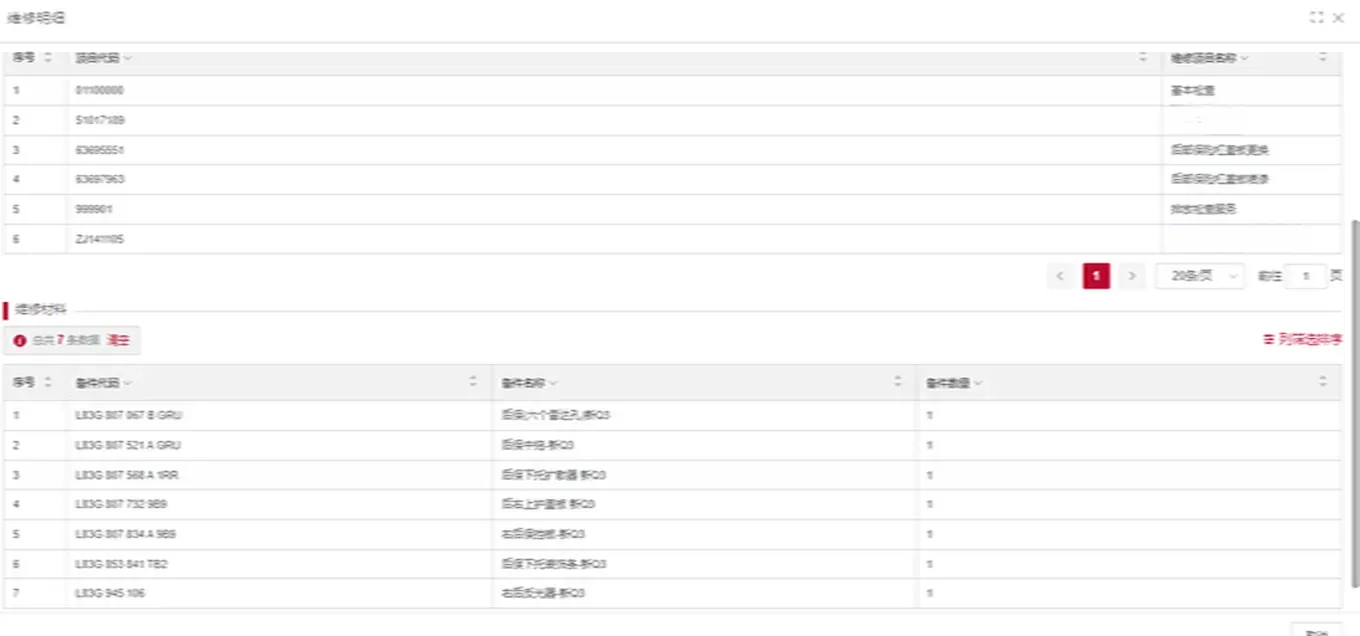
Task: Open the 维修项目名称 column filter chevron
Action: (x=1244, y=58)
